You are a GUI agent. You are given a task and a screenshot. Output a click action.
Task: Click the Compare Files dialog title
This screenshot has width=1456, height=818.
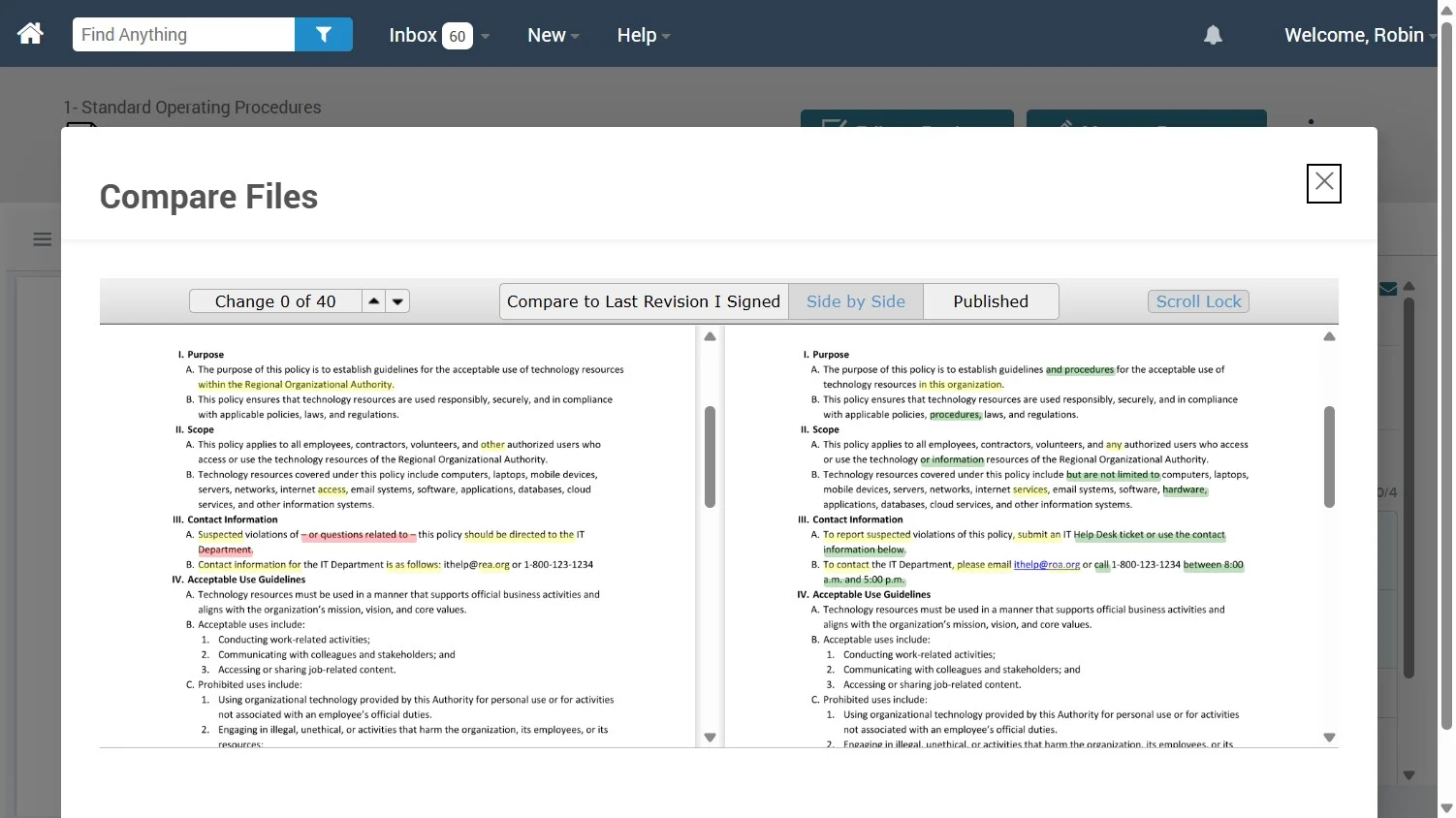tap(208, 197)
